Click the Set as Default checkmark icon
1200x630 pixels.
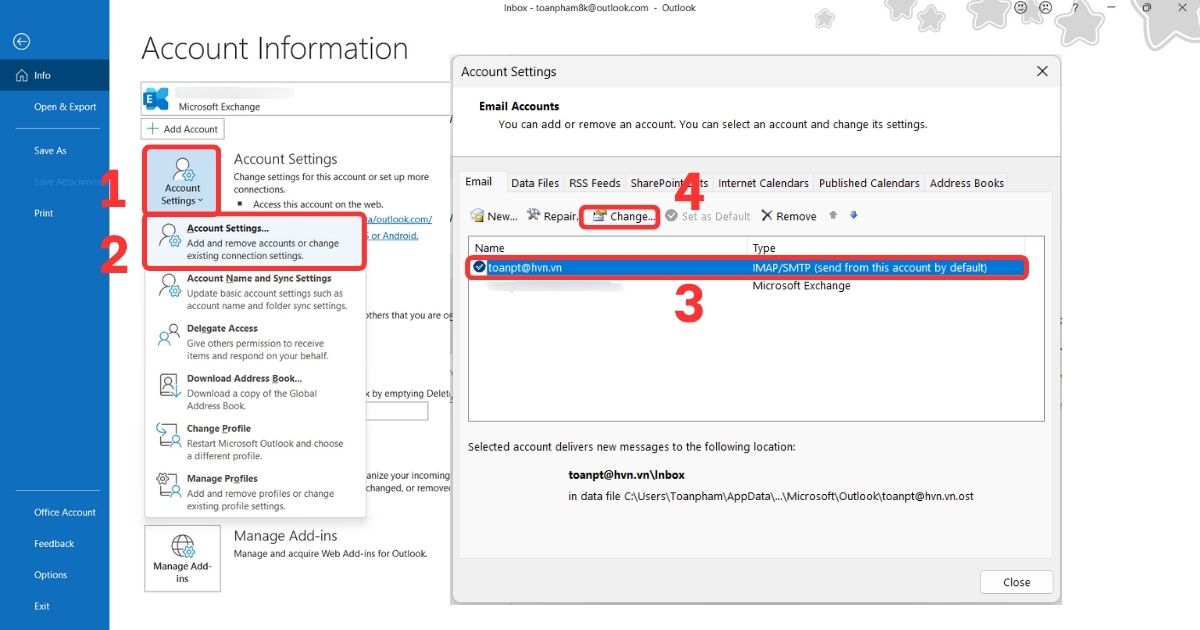click(671, 215)
